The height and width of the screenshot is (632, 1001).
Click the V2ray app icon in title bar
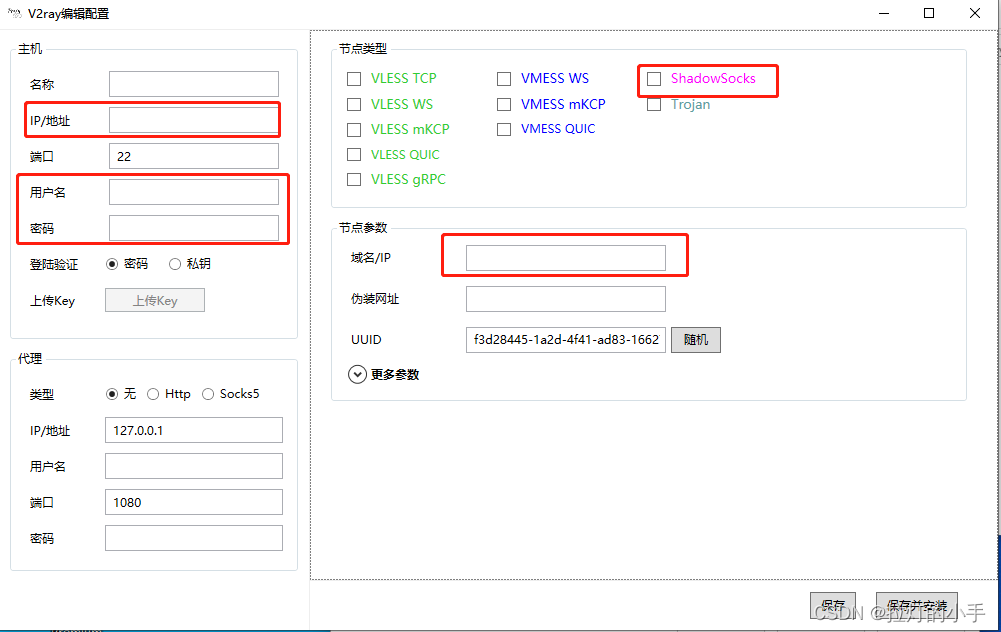[14, 13]
